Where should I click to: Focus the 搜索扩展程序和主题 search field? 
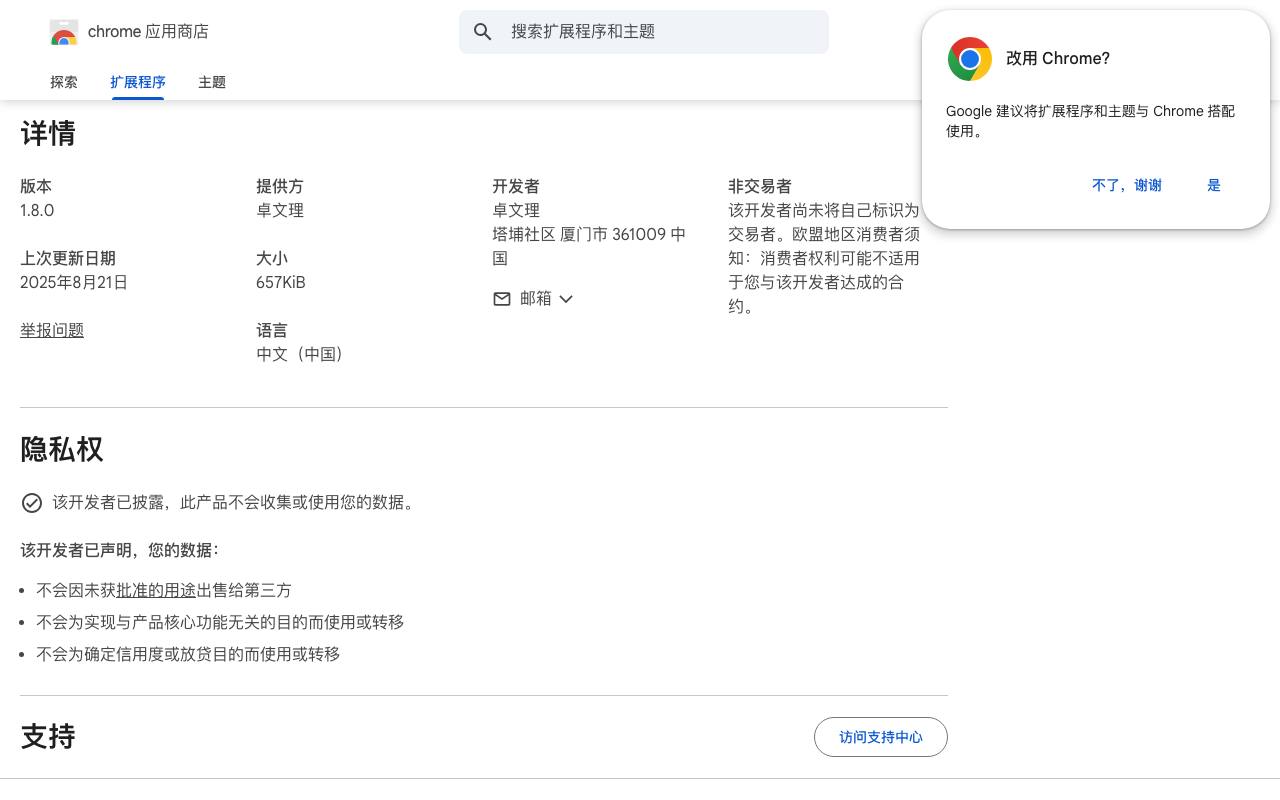click(644, 32)
